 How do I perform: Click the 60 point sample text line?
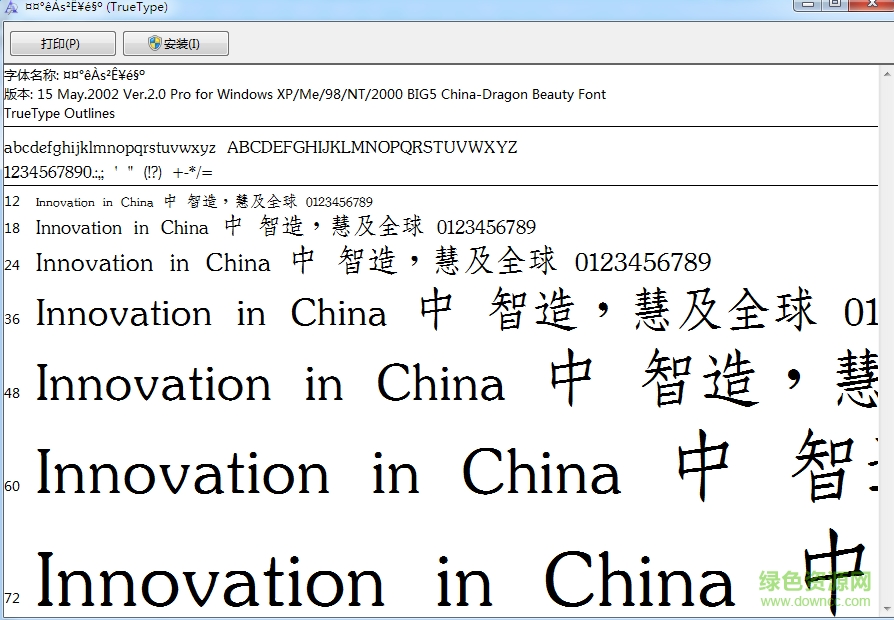(328, 474)
